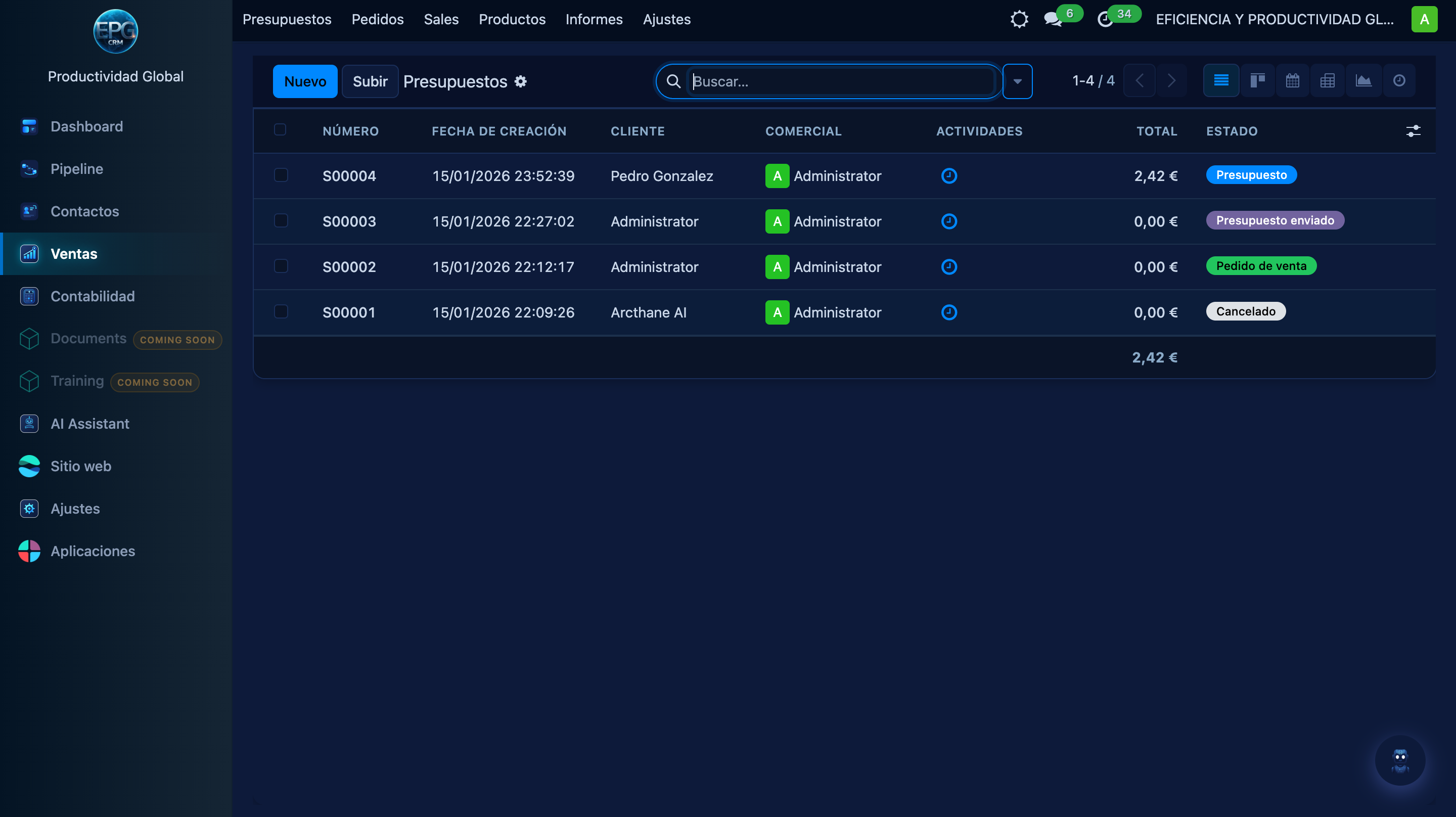Screen dimensions: 1456x817
Task: Check the checkbox for cancelled quote S00001
Action: coord(281,312)
